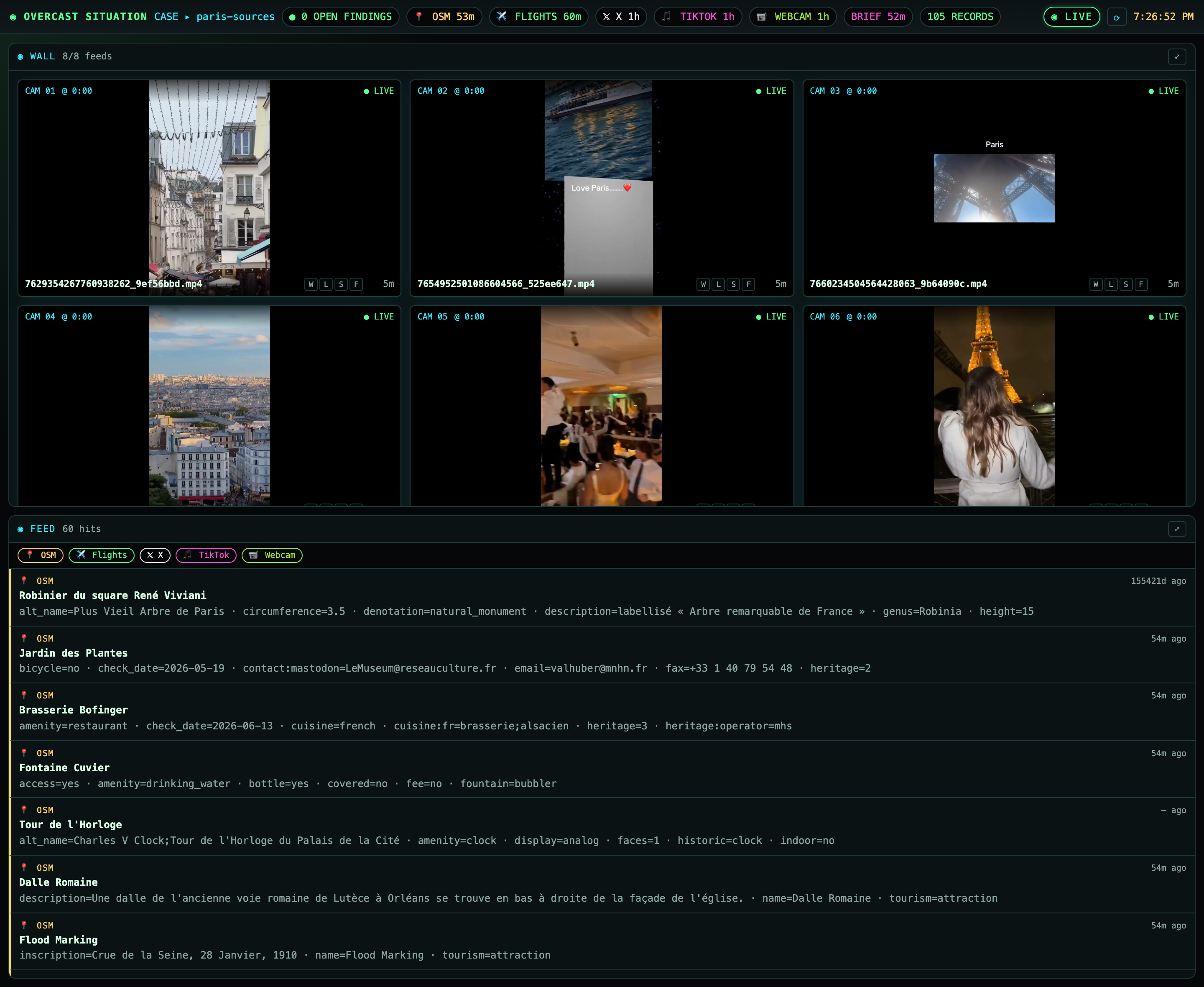
Task: Open the Dalle Romaine feed entry
Action: pos(602,884)
